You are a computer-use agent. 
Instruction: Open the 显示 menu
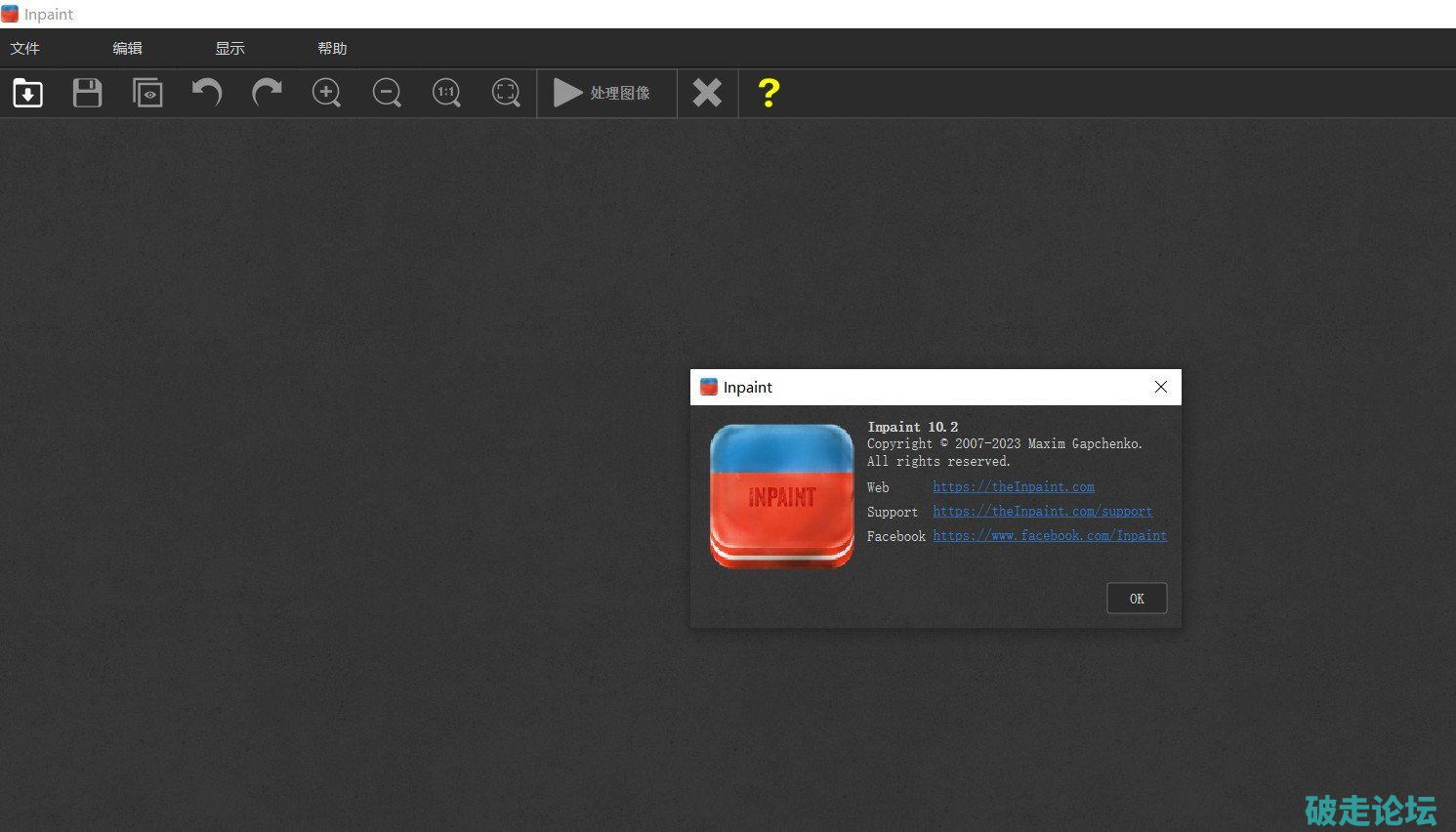(x=229, y=48)
